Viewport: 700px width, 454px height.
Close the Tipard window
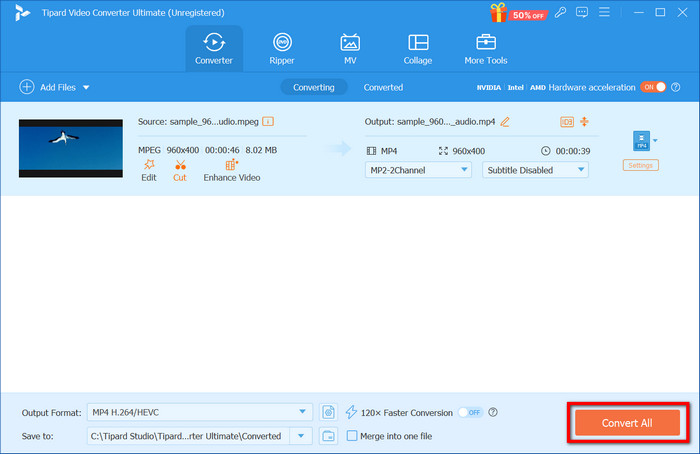(682, 12)
